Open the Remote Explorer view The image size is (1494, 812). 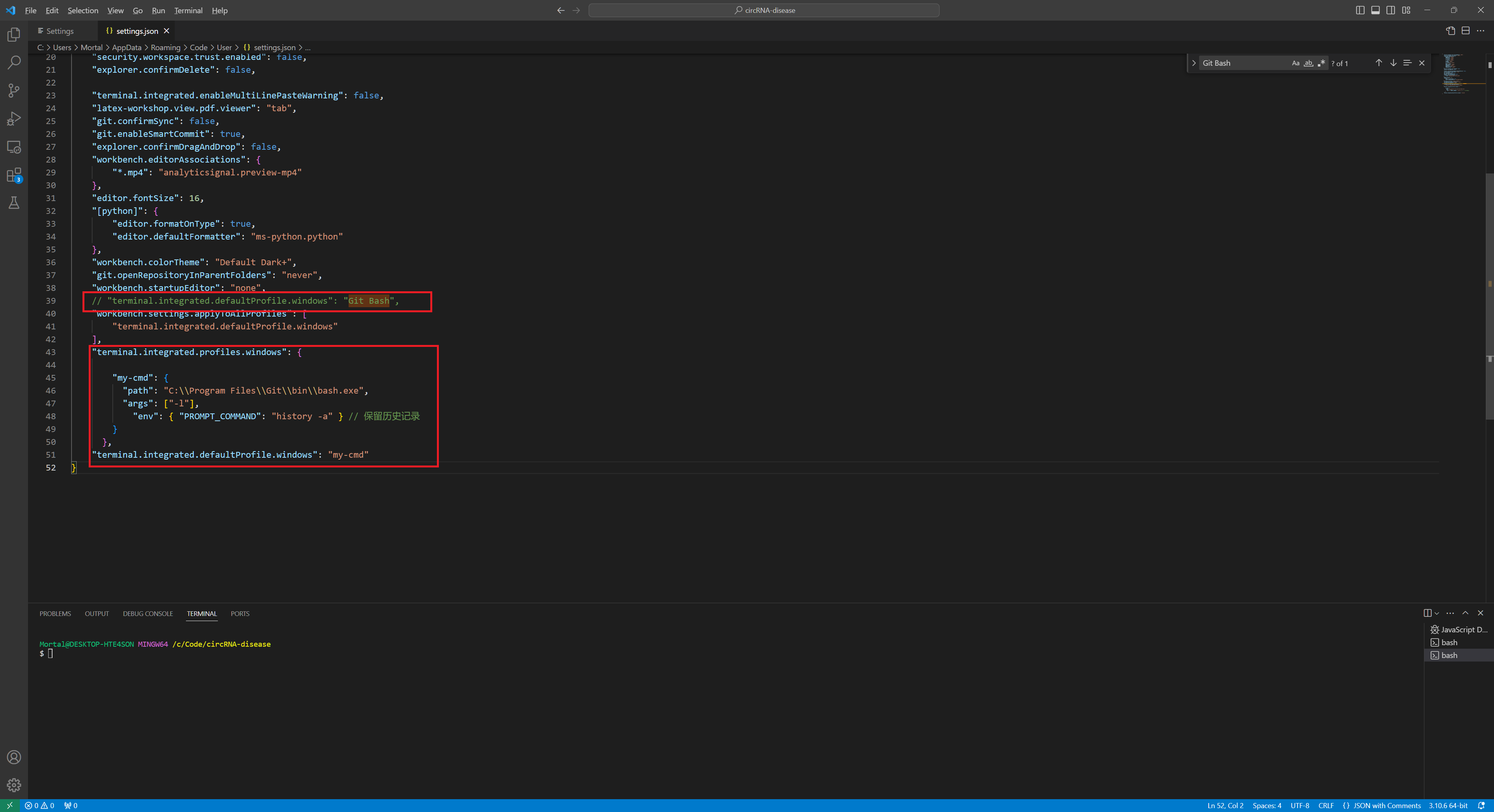14,147
